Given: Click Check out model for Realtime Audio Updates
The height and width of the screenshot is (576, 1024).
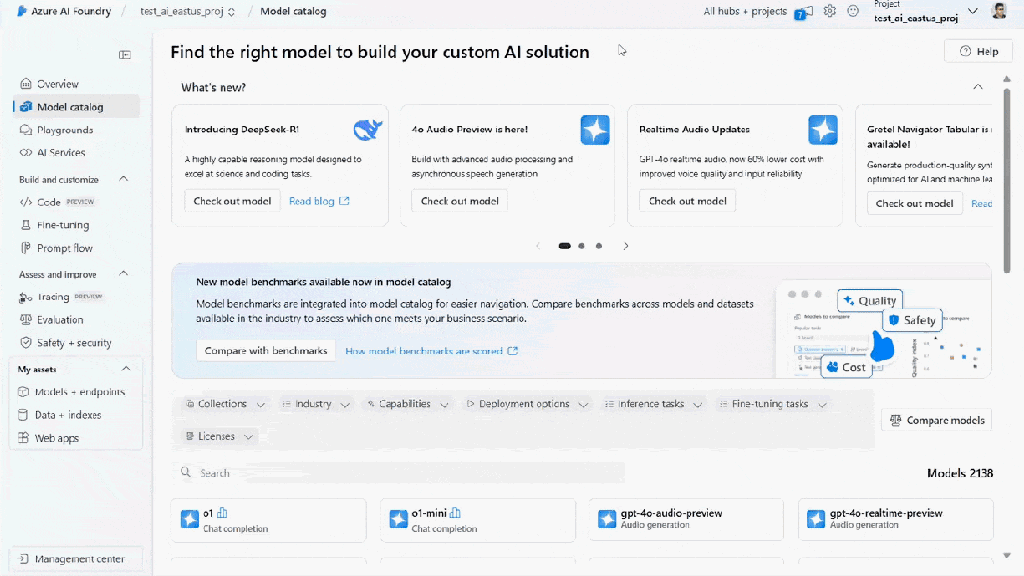Looking at the screenshot, I should [687, 201].
